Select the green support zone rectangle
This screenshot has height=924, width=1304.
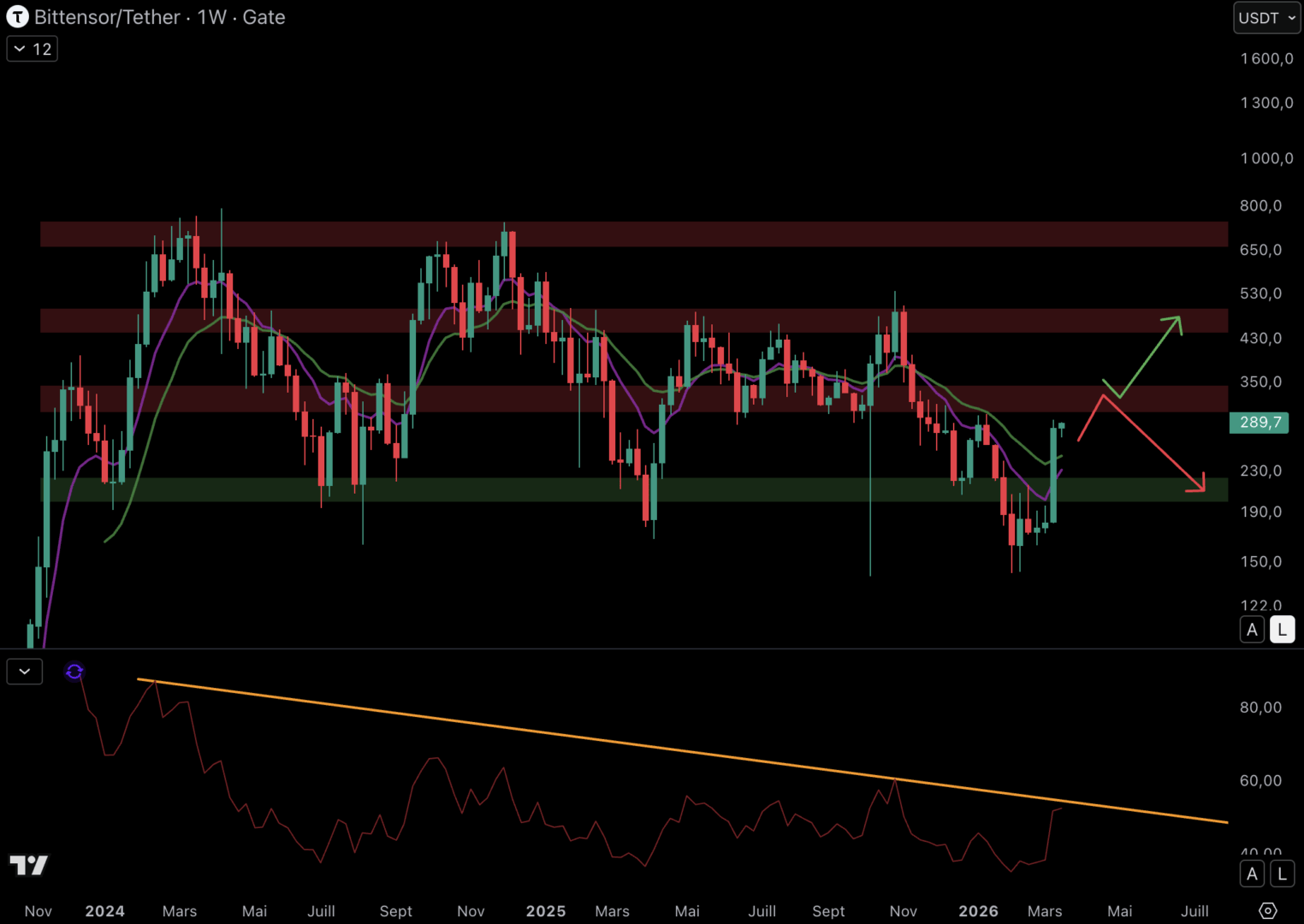[x=513, y=489]
